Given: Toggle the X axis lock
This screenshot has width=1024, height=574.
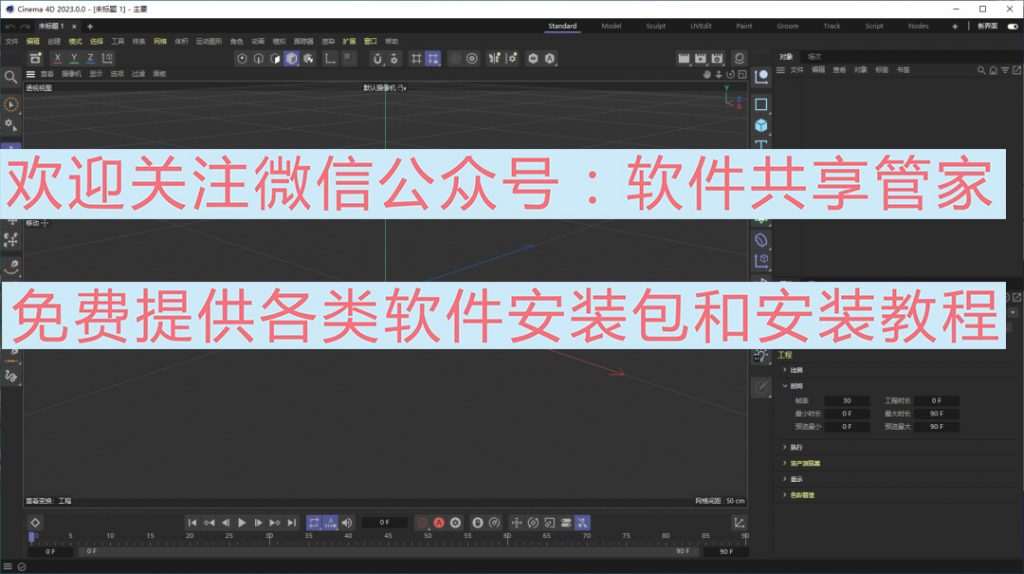Looking at the screenshot, I should point(57,58).
